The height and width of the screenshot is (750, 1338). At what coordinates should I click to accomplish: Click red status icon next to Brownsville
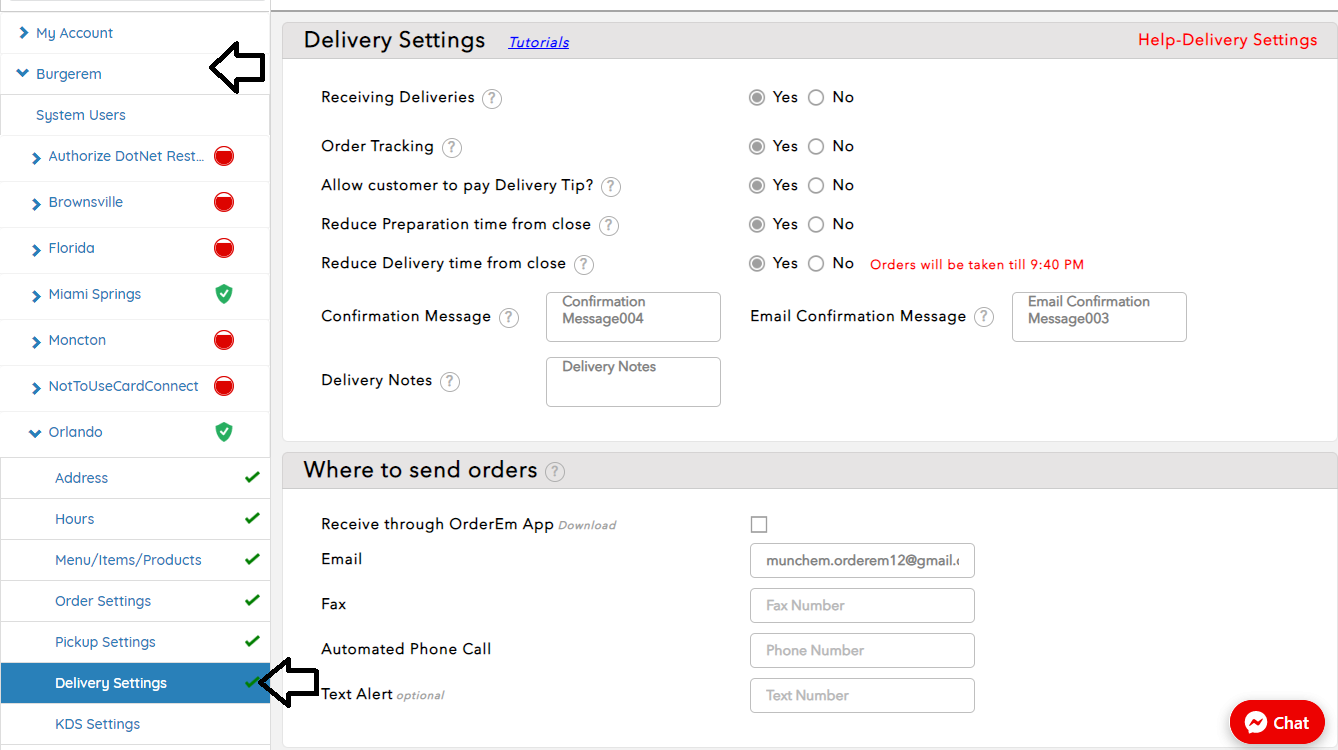click(x=224, y=202)
